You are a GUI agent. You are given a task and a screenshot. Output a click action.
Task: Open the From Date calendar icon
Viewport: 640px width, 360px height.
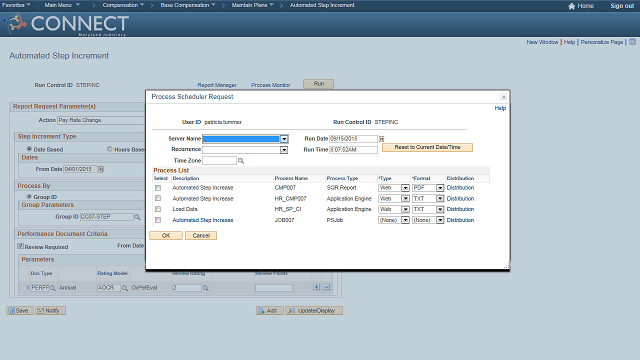pos(101,169)
